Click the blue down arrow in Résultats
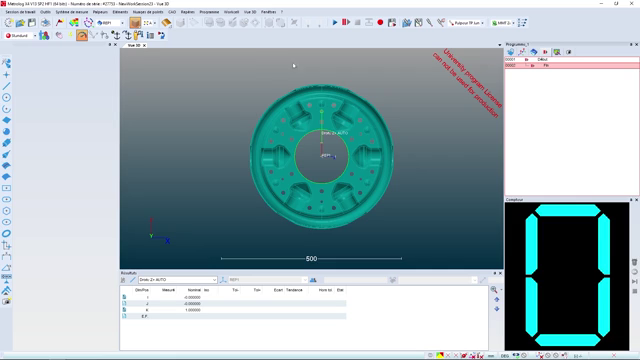The height and width of the screenshot is (360, 640). [497, 309]
